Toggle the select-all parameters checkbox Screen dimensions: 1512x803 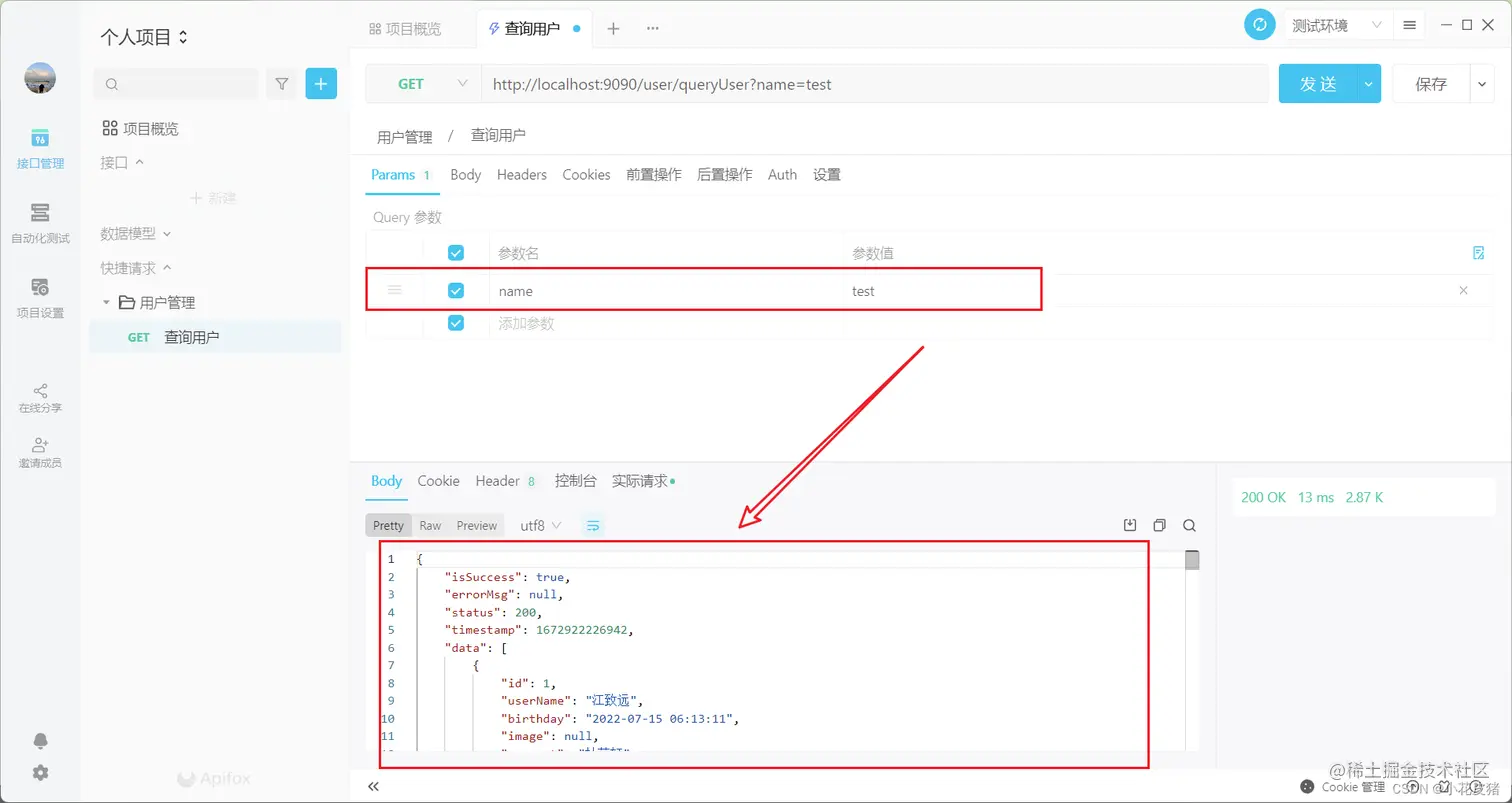456,253
